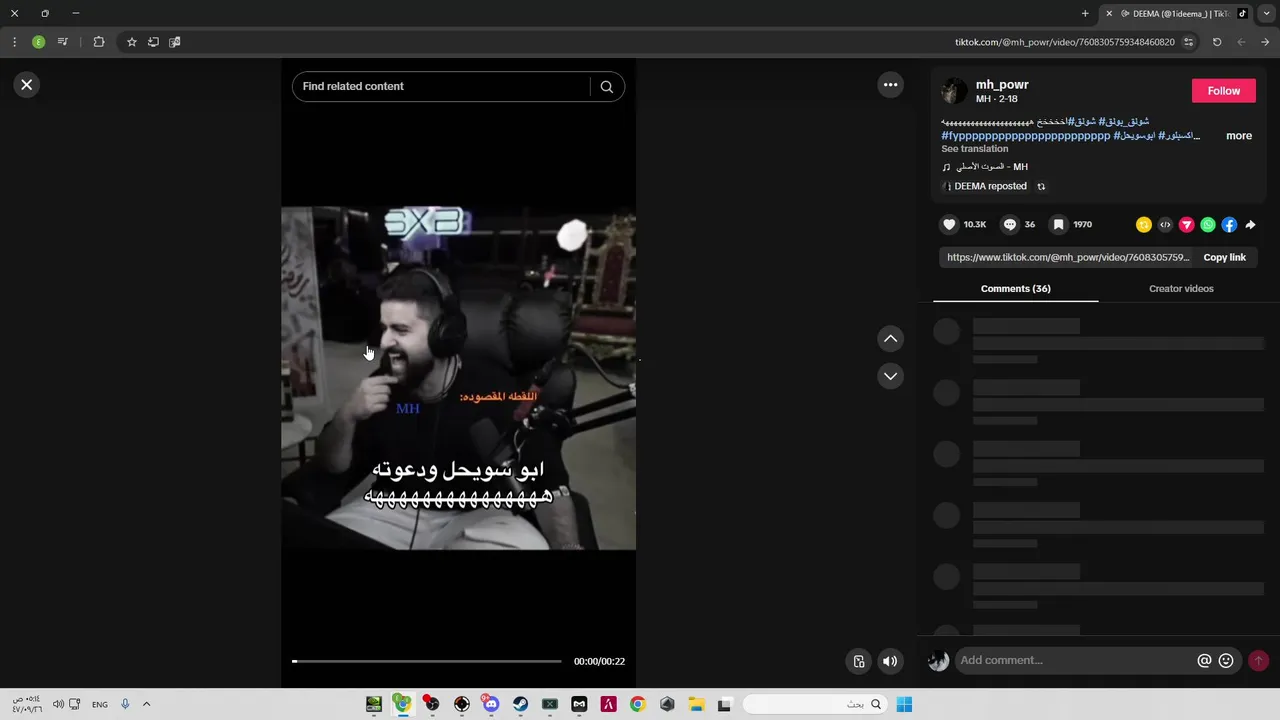
Task: Click the Add comment input field
Action: click(1076, 660)
